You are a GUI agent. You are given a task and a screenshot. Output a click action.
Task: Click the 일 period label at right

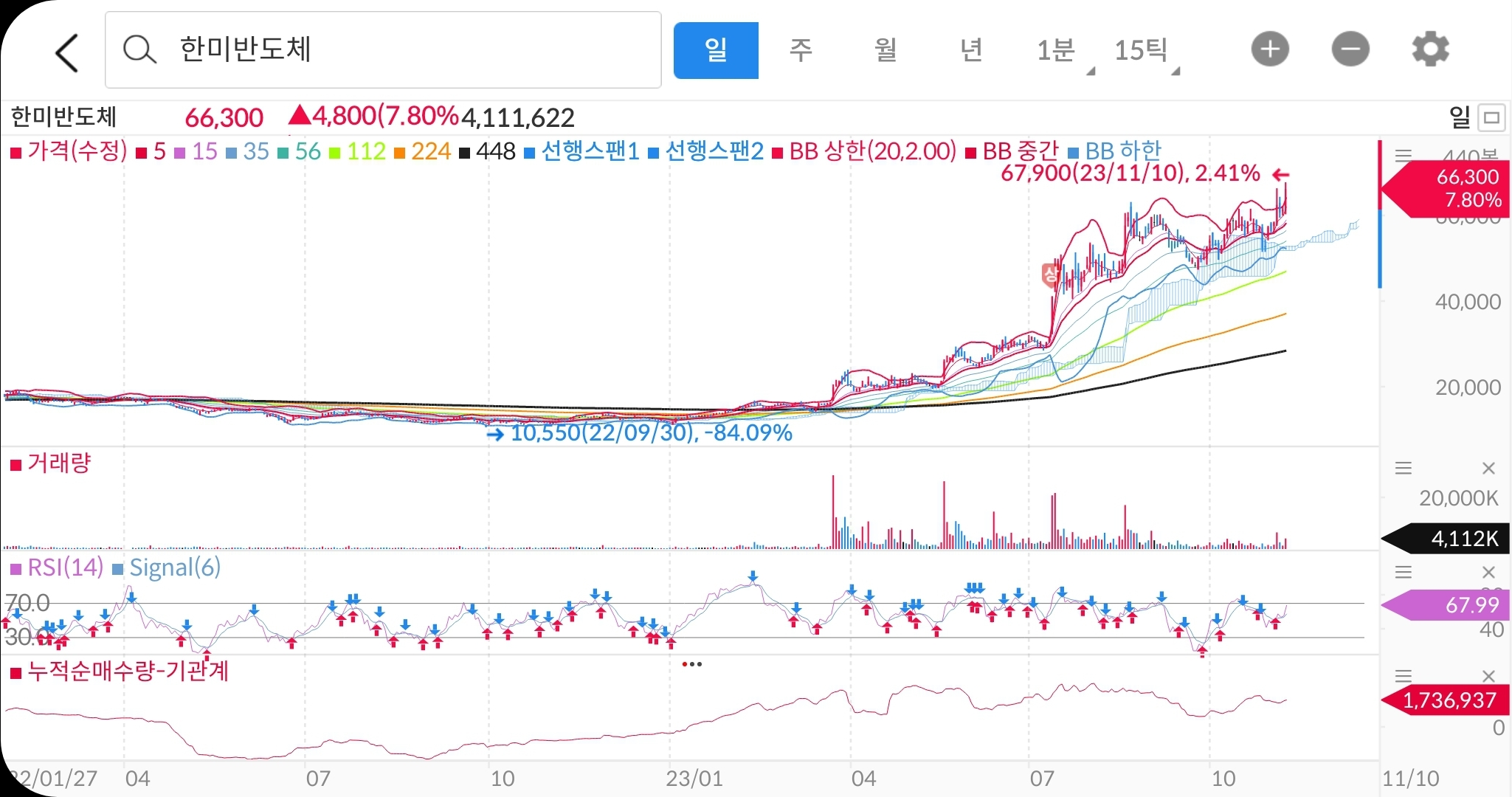pyautogui.click(x=1460, y=117)
